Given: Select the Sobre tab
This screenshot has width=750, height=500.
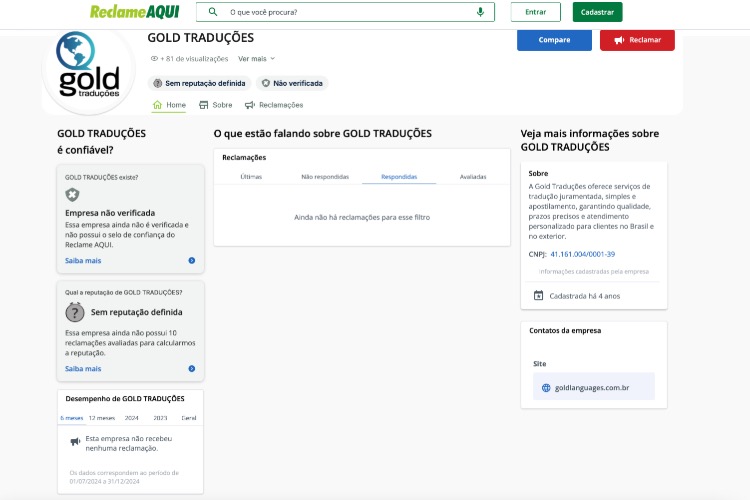Looking at the screenshot, I should coord(216,105).
